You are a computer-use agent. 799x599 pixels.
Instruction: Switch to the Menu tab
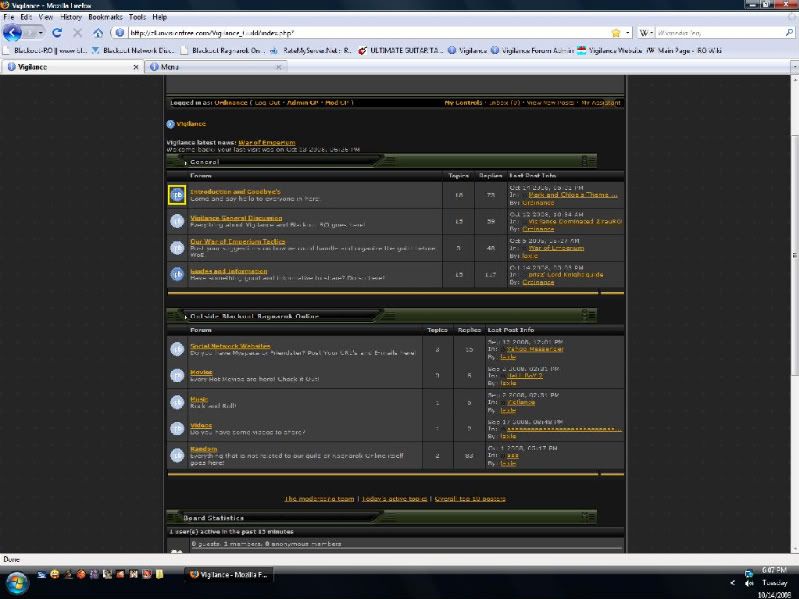(x=170, y=67)
